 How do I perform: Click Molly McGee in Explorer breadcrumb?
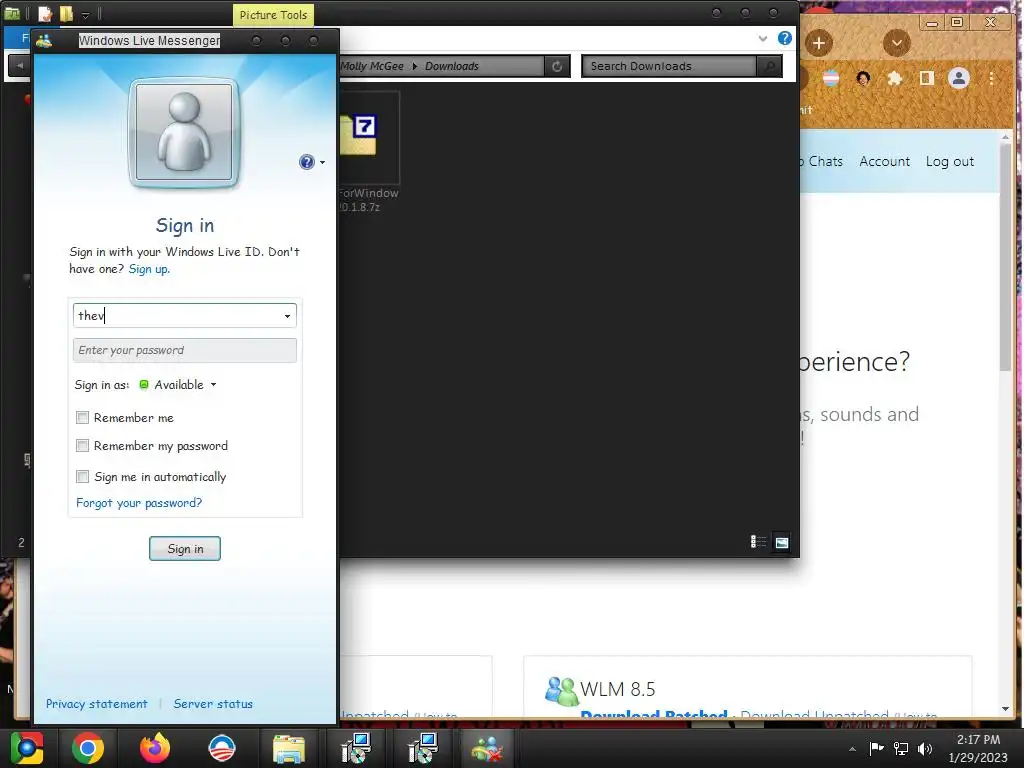(x=372, y=66)
